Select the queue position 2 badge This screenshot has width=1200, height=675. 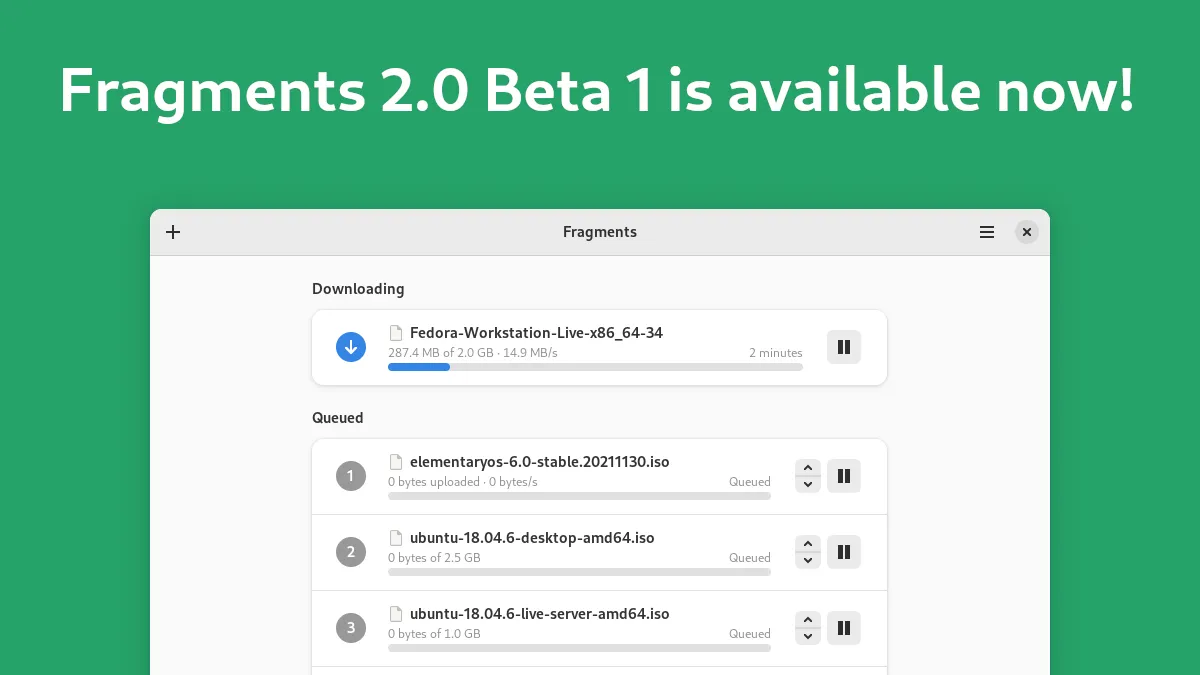351,552
